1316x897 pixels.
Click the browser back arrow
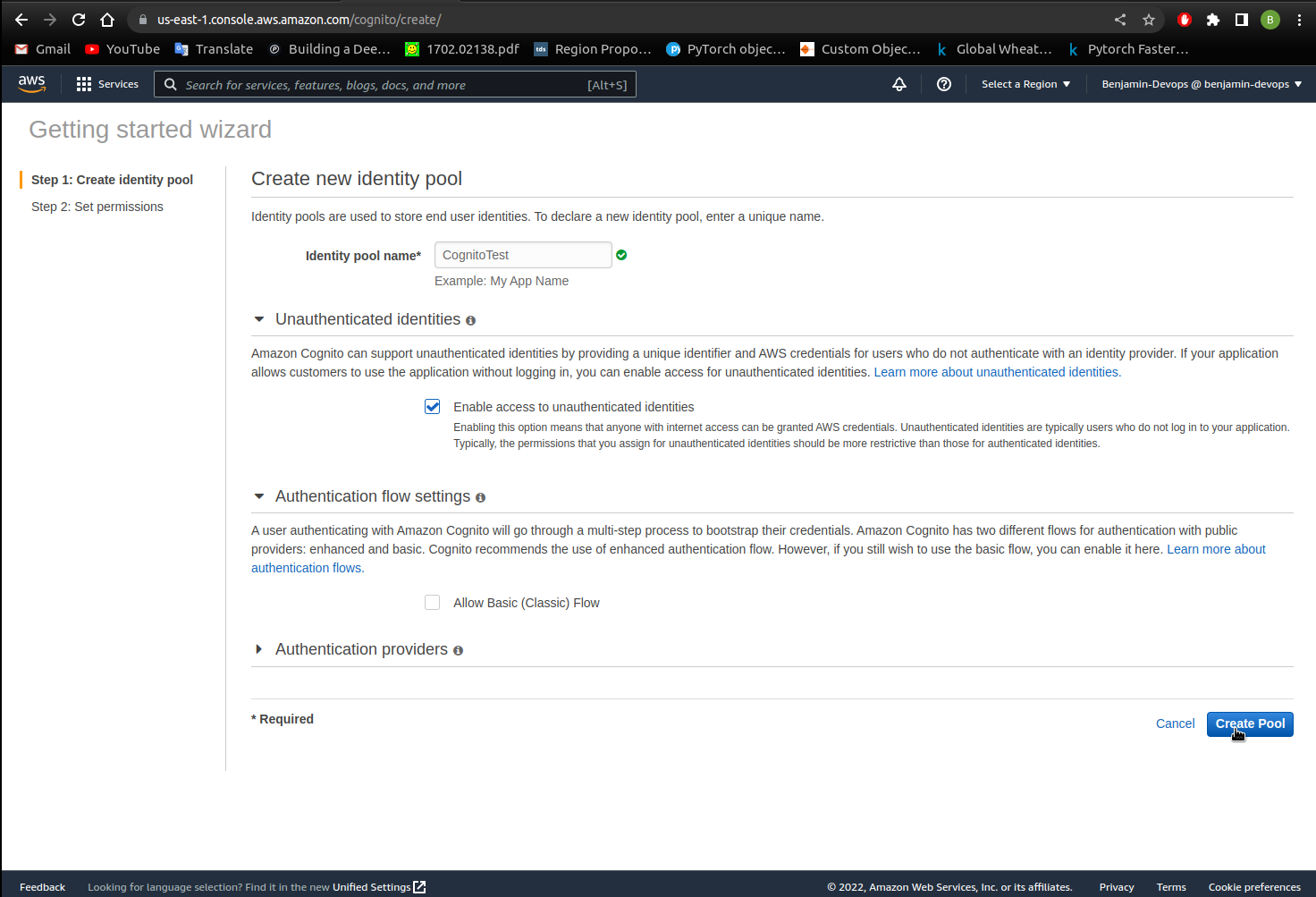[x=21, y=20]
